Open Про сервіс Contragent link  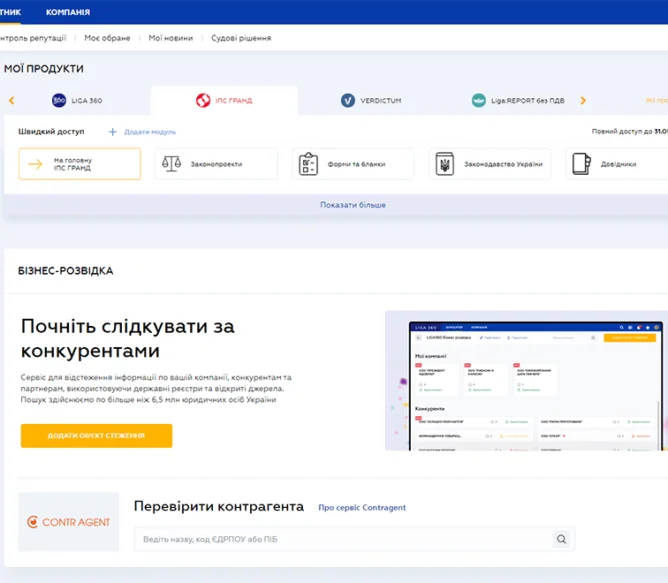pos(362,508)
